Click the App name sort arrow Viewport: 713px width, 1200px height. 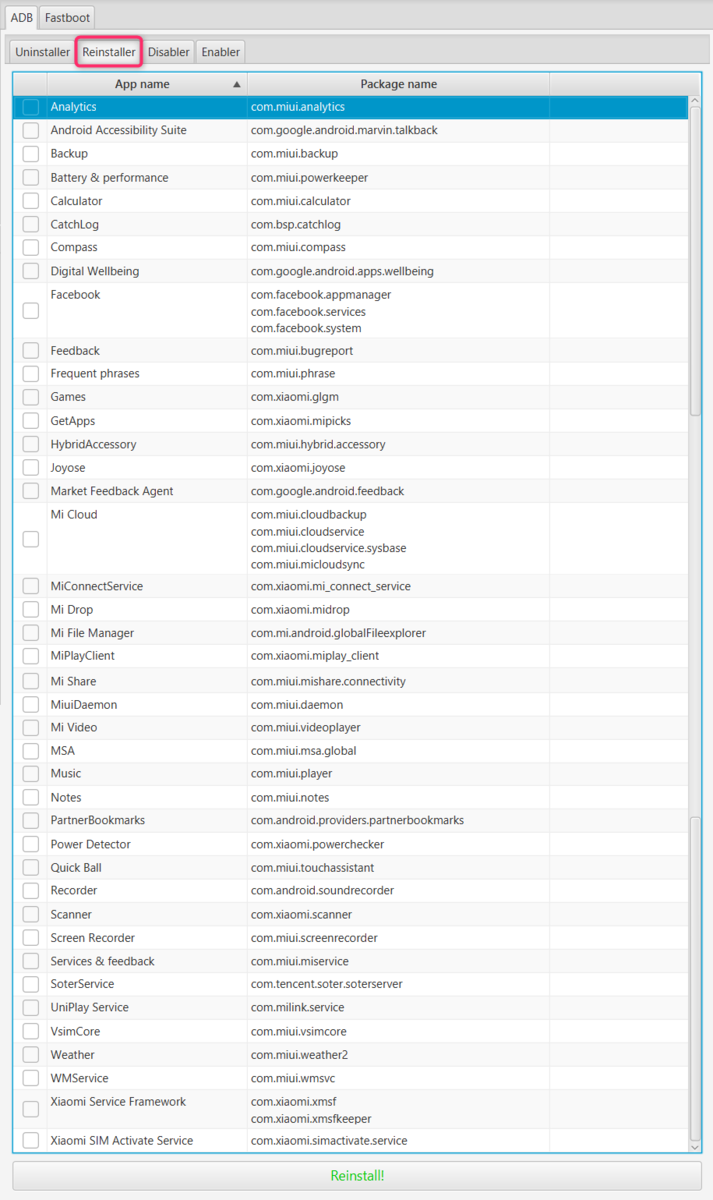[x=237, y=85]
